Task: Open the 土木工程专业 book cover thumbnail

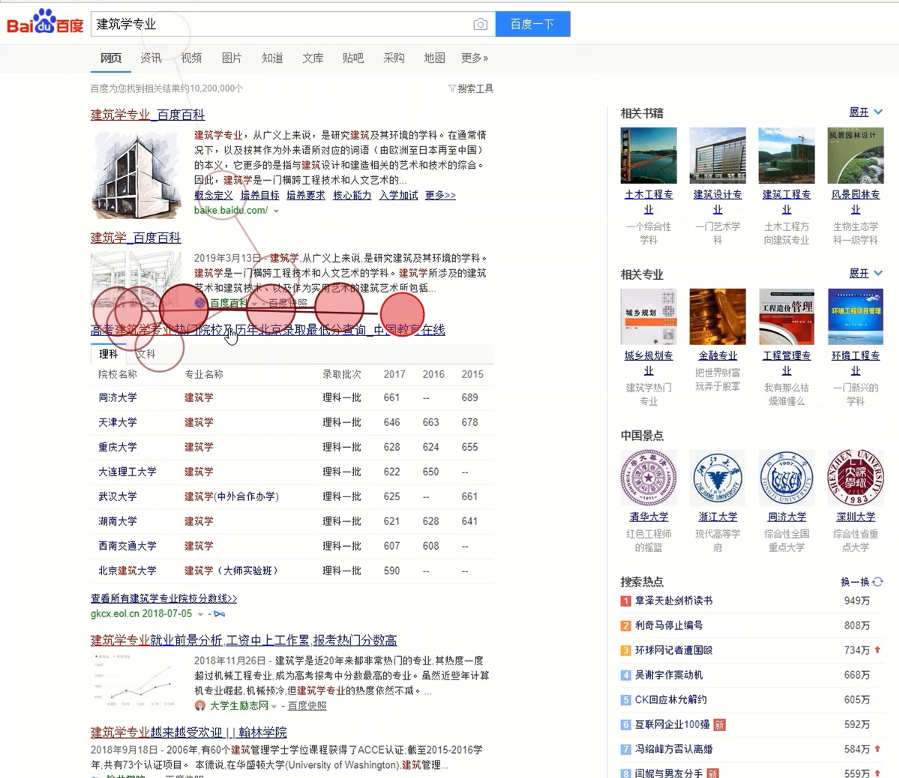Action: click(648, 155)
